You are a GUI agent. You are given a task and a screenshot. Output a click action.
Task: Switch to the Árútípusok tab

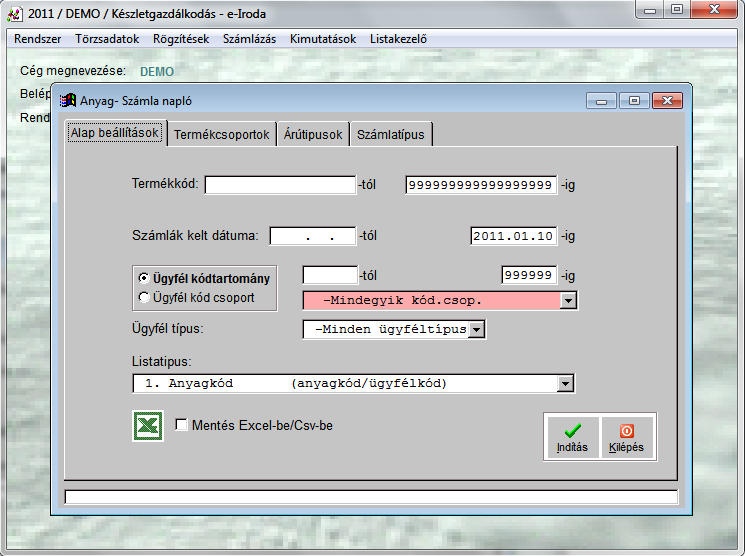313,135
